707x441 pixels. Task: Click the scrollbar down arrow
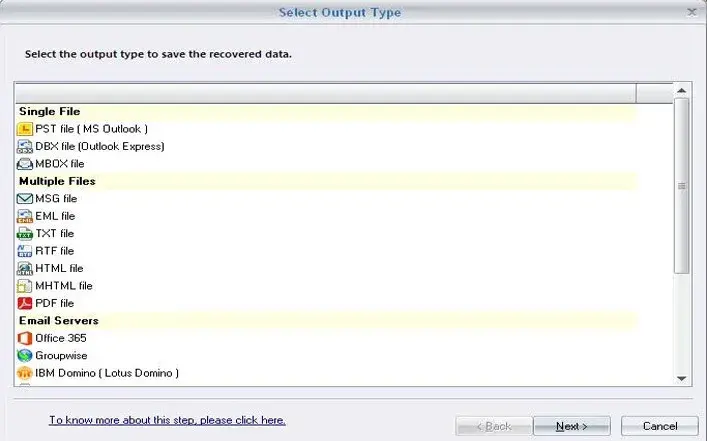click(x=682, y=379)
